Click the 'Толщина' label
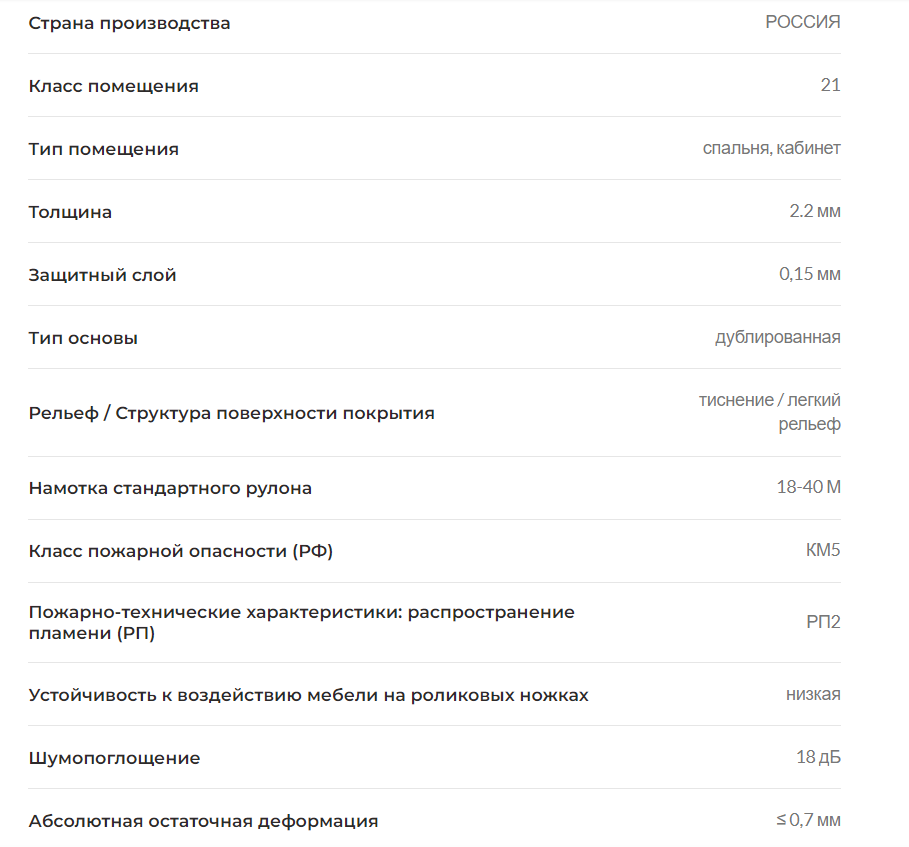Screen dimensions: 909x847 (70, 212)
